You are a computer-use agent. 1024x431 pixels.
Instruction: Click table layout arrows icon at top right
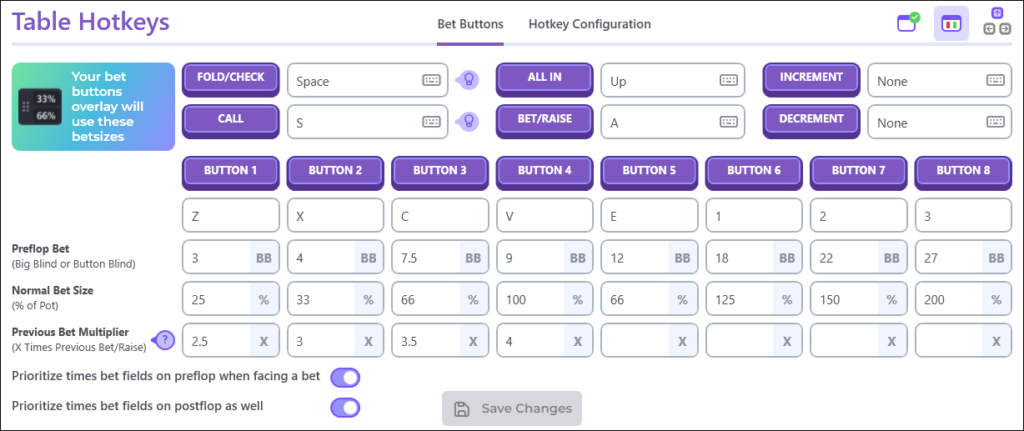pyautogui.click(x=997, y=22)
